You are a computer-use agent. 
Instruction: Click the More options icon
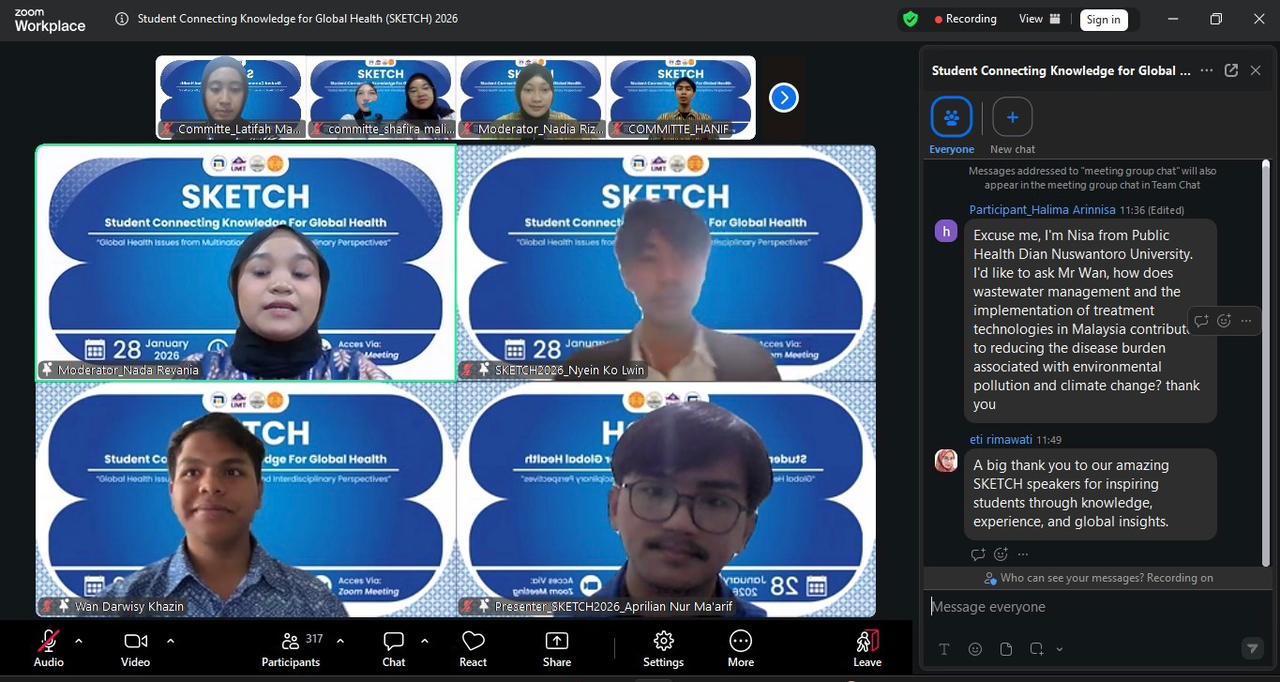740,648
